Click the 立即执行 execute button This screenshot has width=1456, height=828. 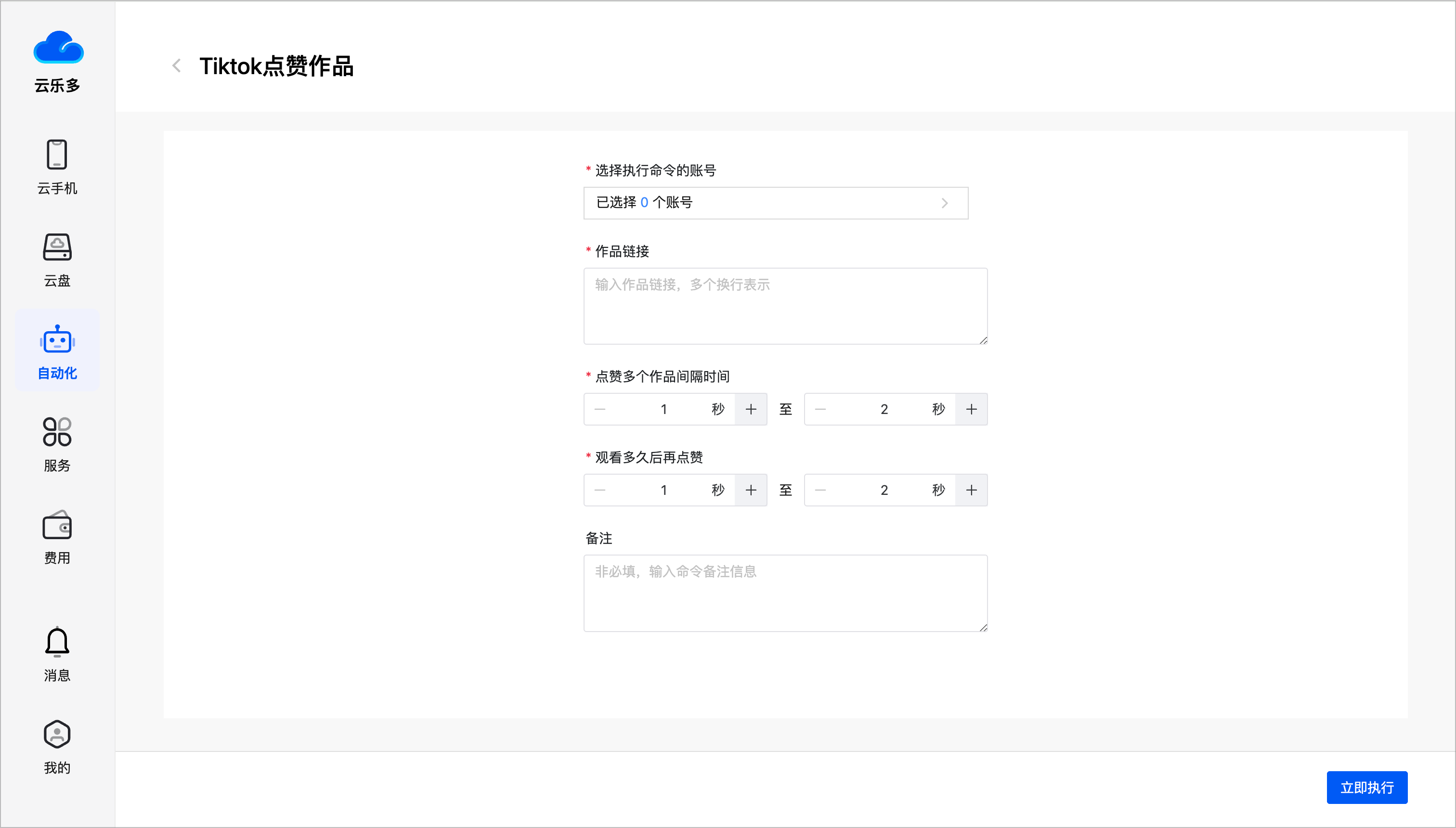pyautogui.click(x=1367, y=788)
